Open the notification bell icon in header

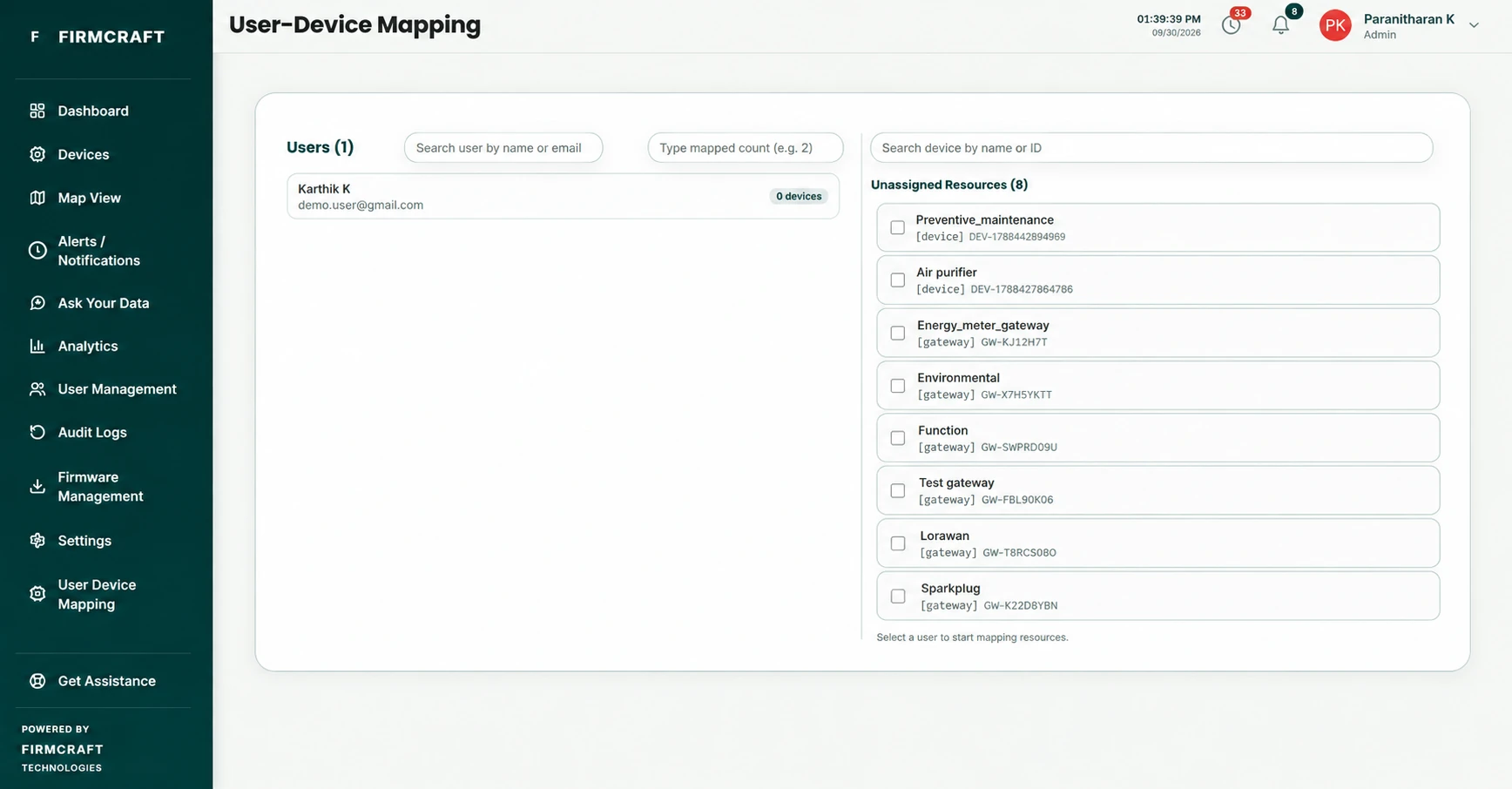pyautogui.click(x=1280, y=24)
